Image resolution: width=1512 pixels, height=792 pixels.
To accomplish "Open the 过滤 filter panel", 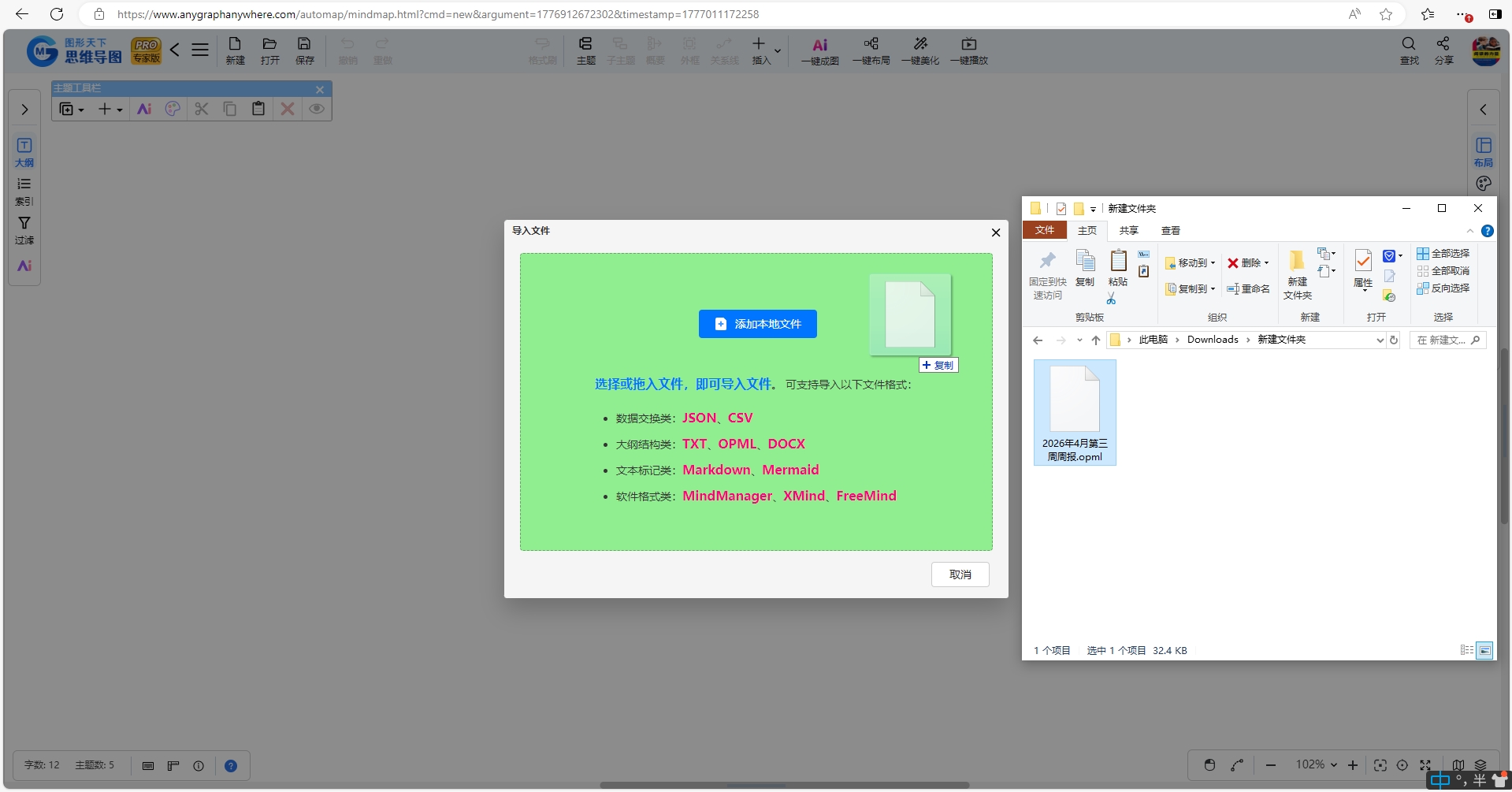I will [24, 230].
